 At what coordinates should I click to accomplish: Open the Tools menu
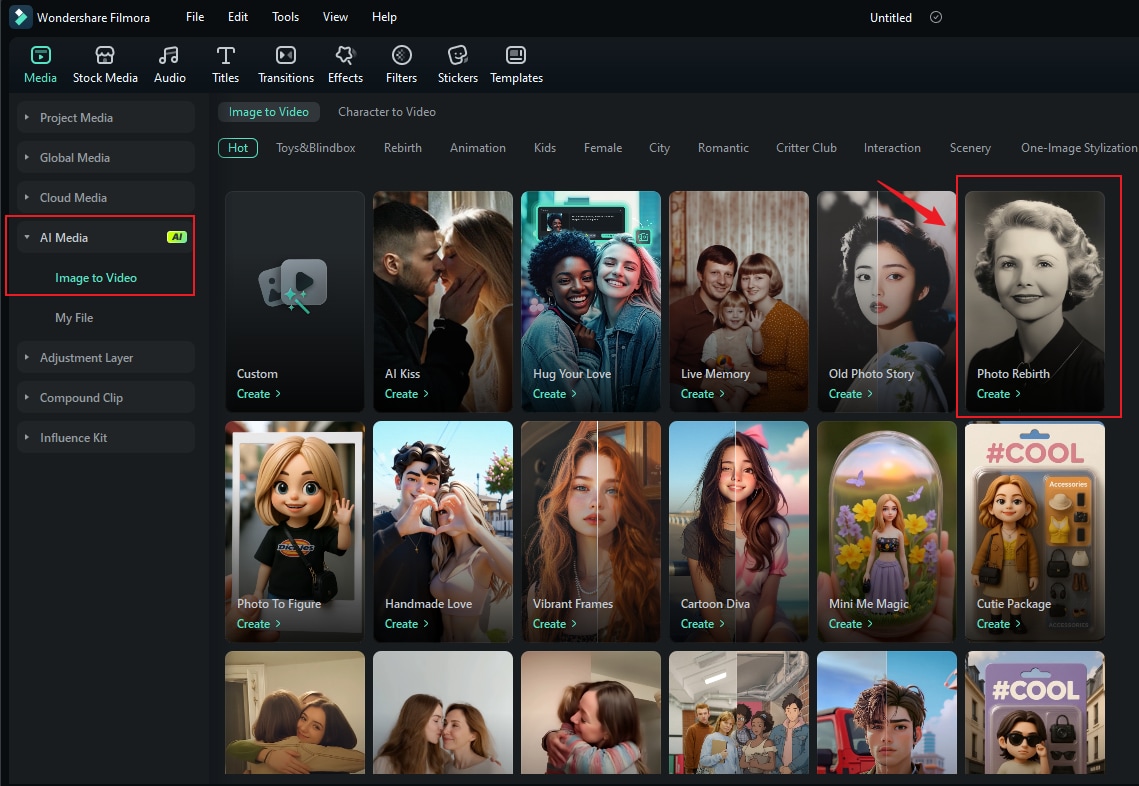285,17
